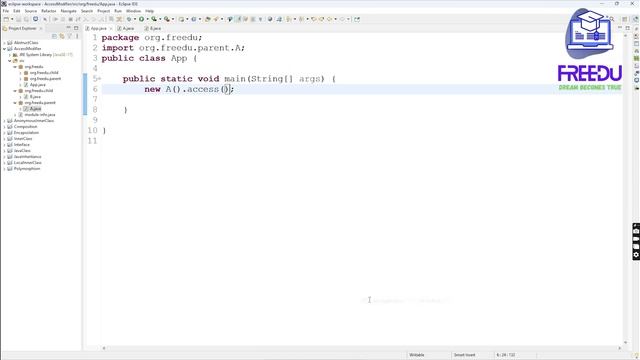Launch Debug with the bug icon
This screenshot has height=360, width=640.
pyautogui.click(x=129, y=19)
